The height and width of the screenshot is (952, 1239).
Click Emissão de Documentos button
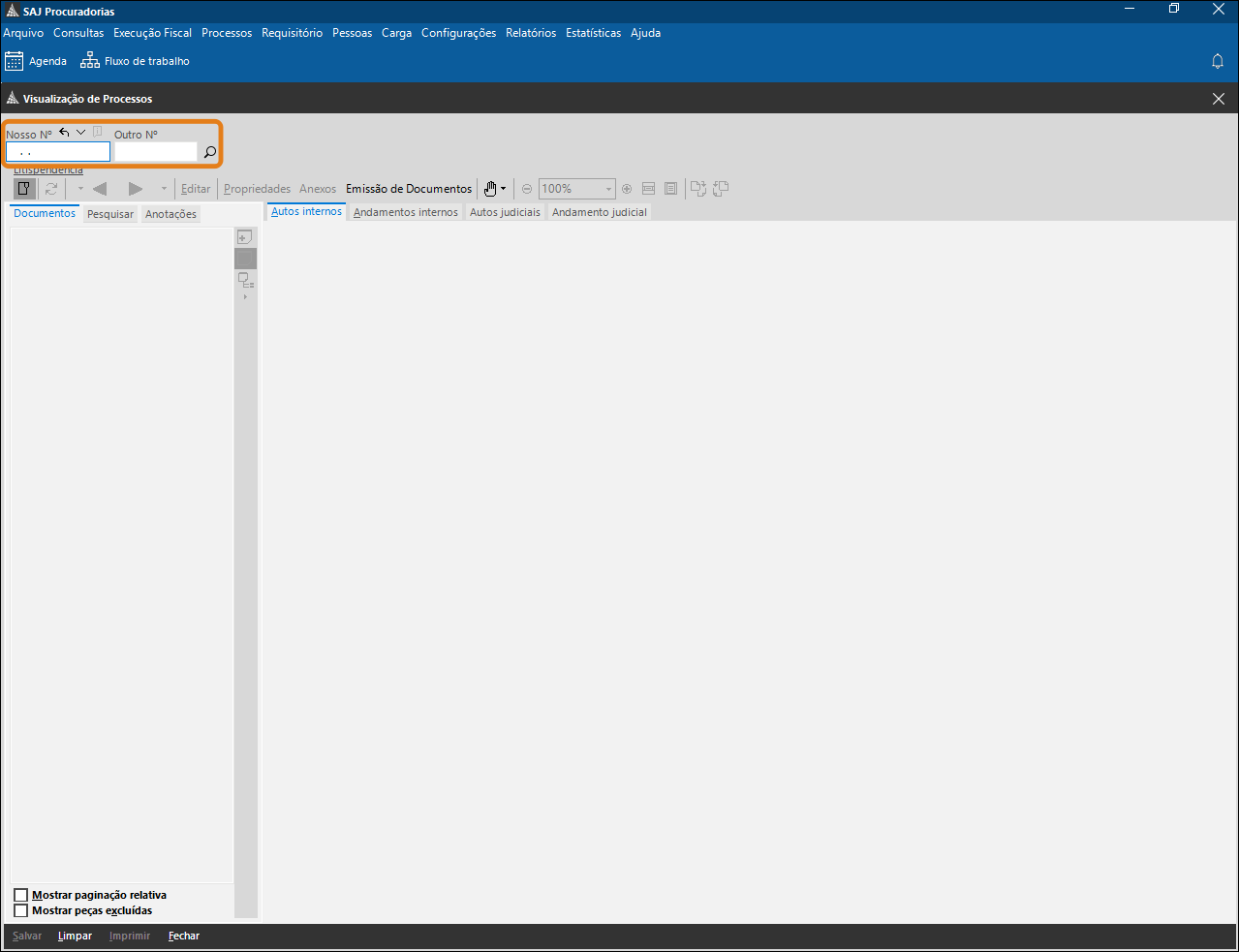[x=409, y=189]
